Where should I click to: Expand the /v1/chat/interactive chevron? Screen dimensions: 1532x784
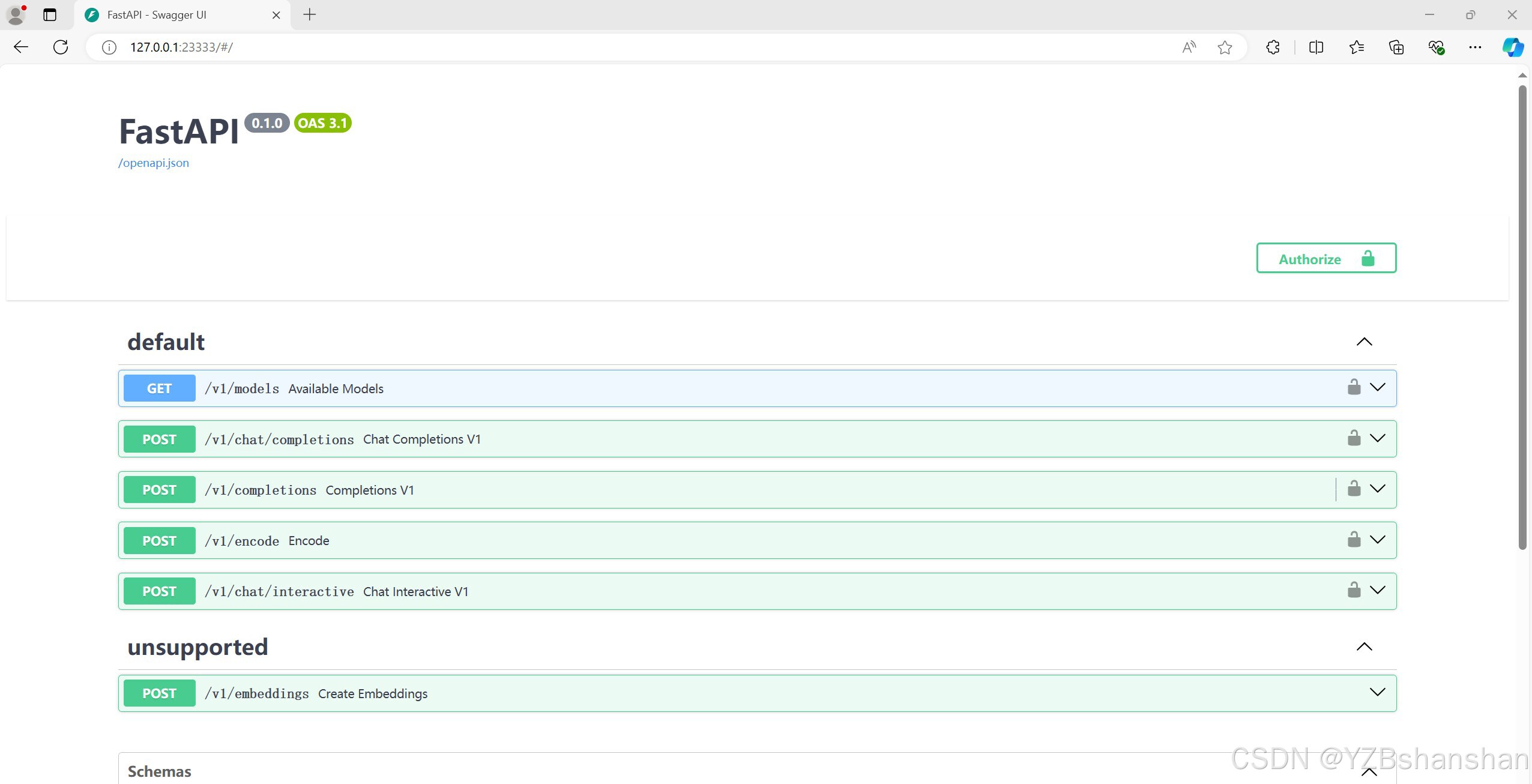(x=1378, y=591)
